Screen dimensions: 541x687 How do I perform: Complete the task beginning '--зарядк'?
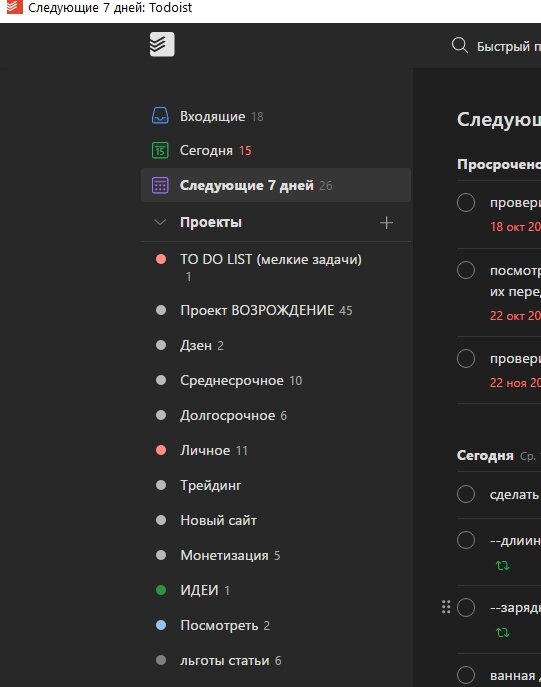coord(466,608)
